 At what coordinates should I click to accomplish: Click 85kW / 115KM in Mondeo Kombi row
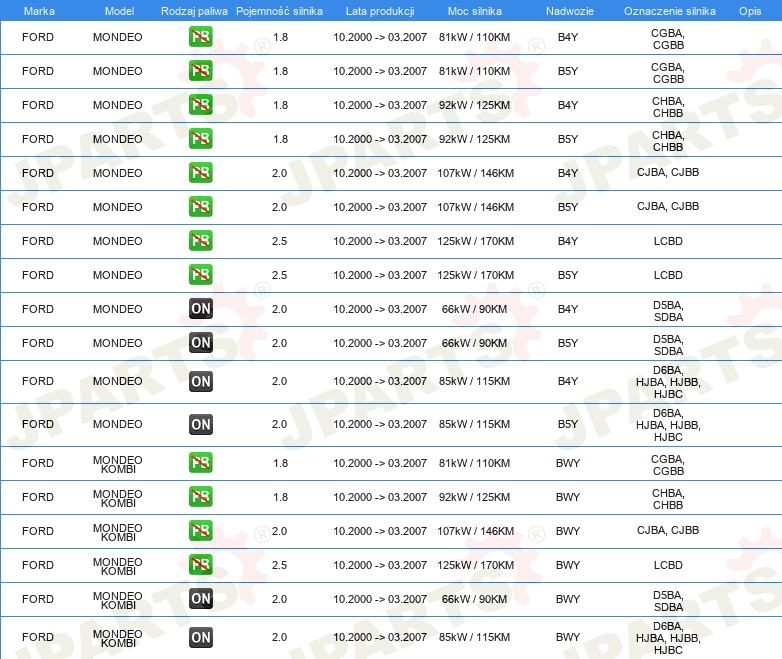(x=474, y=637)
